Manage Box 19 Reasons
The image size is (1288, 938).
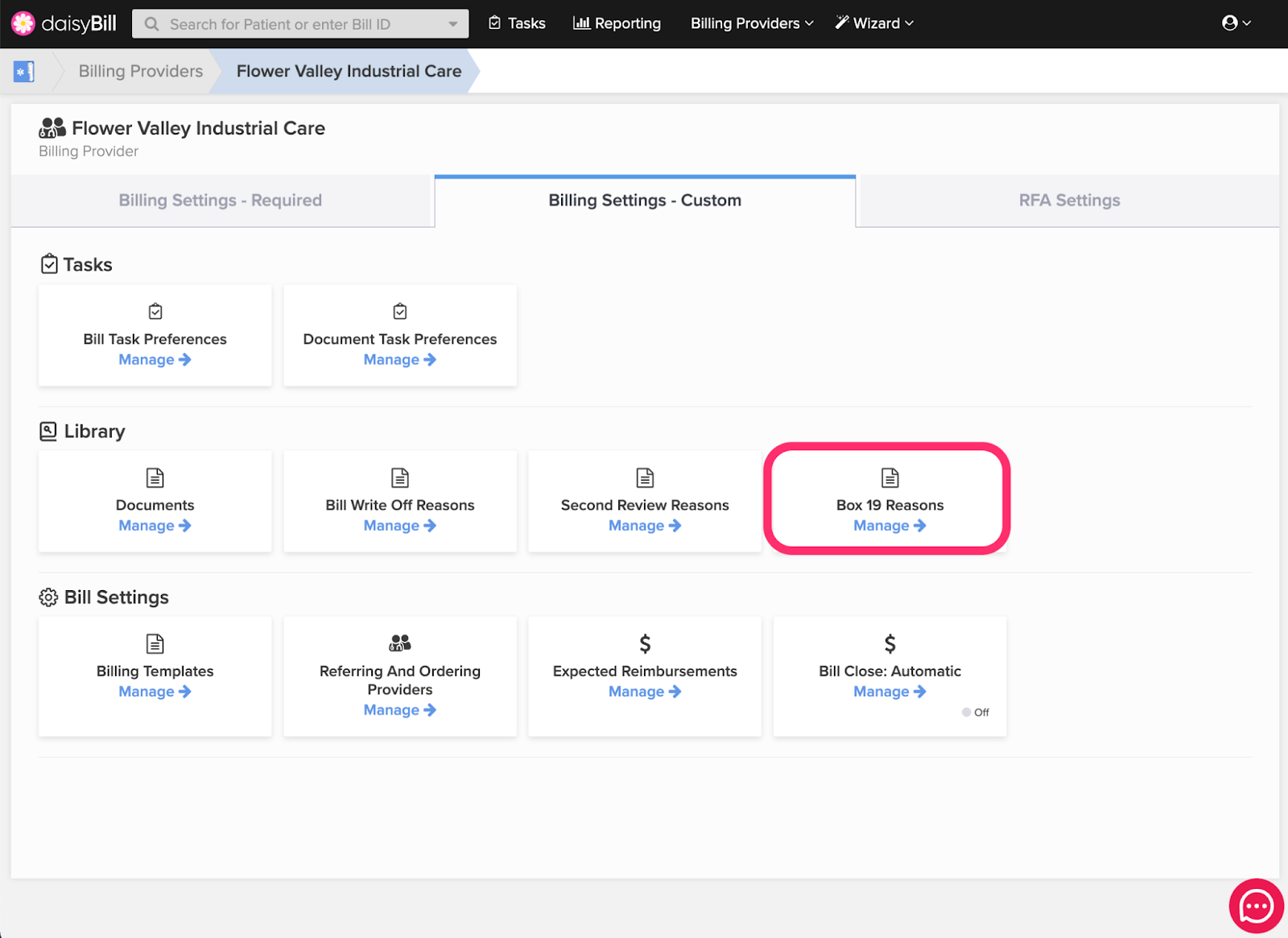click(890, 526)
